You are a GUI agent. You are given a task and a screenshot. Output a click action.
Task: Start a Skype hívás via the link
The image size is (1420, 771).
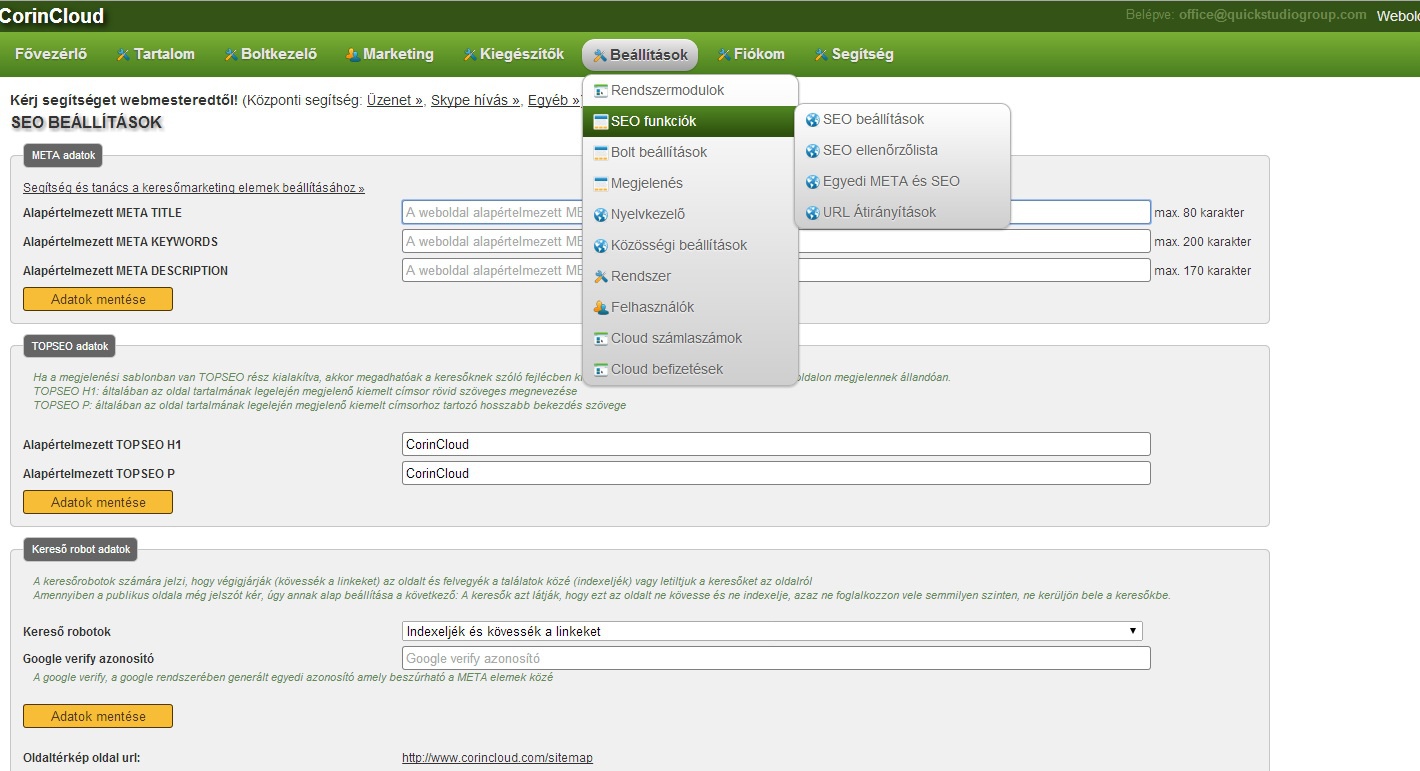476,100
